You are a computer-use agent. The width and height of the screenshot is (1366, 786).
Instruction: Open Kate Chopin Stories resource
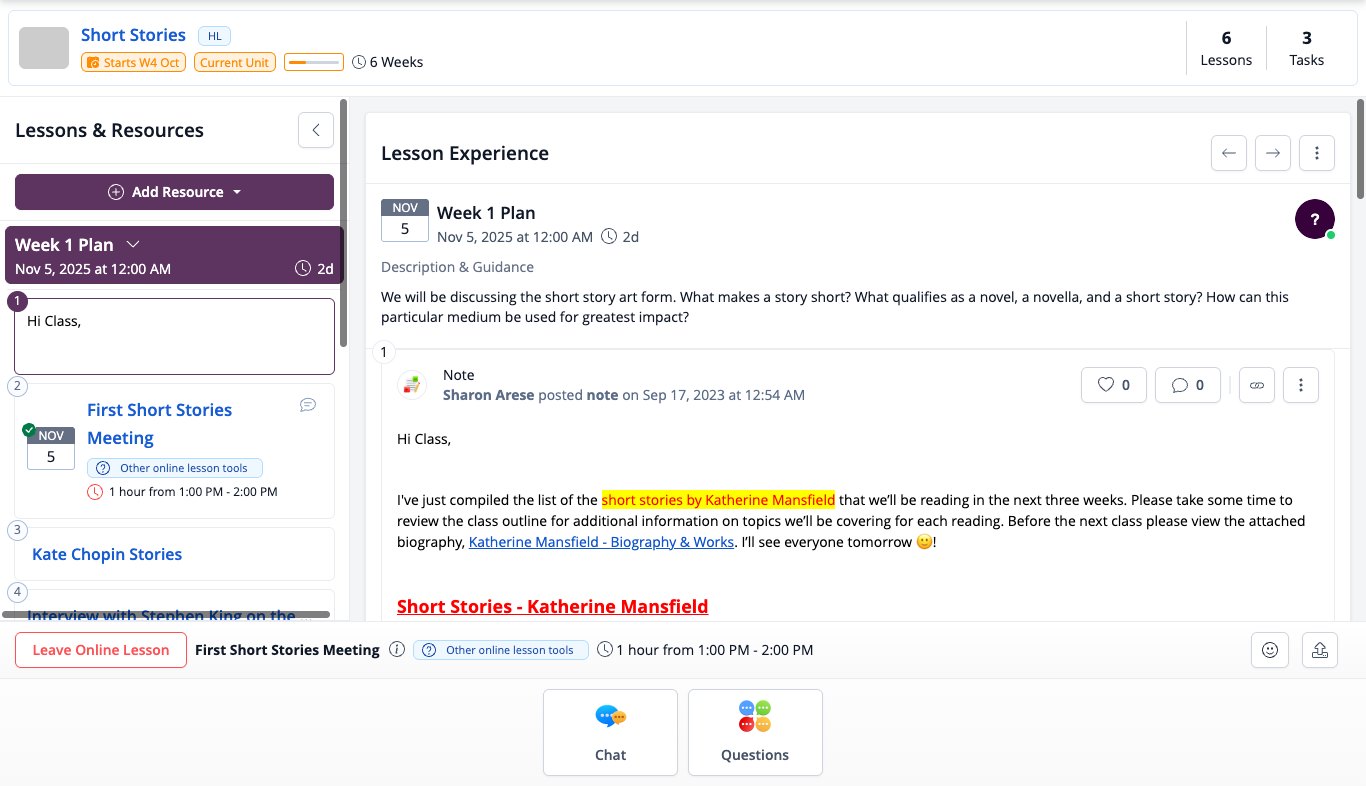point(107,554)
